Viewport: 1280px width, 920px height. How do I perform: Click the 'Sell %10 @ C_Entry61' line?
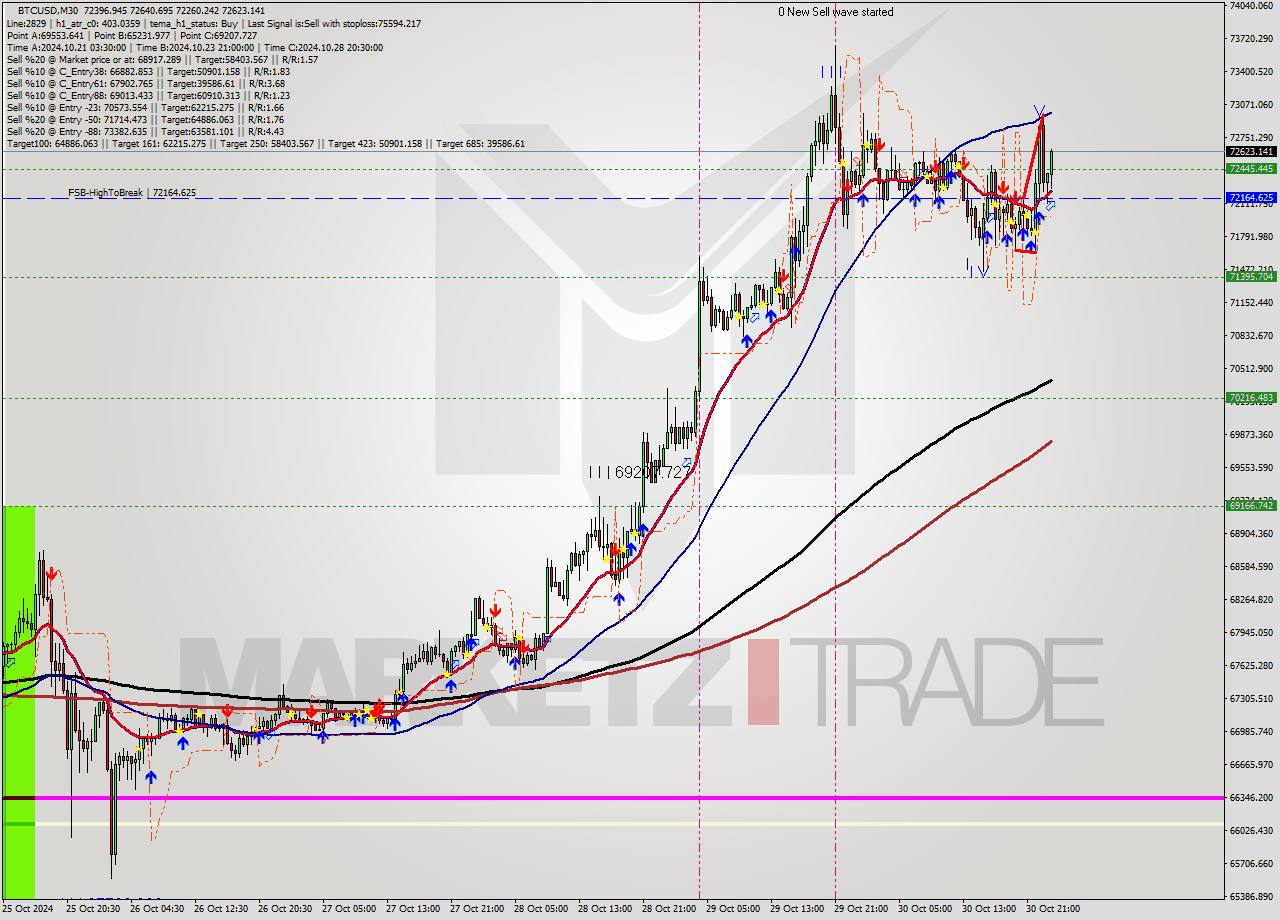coord(148,84)
